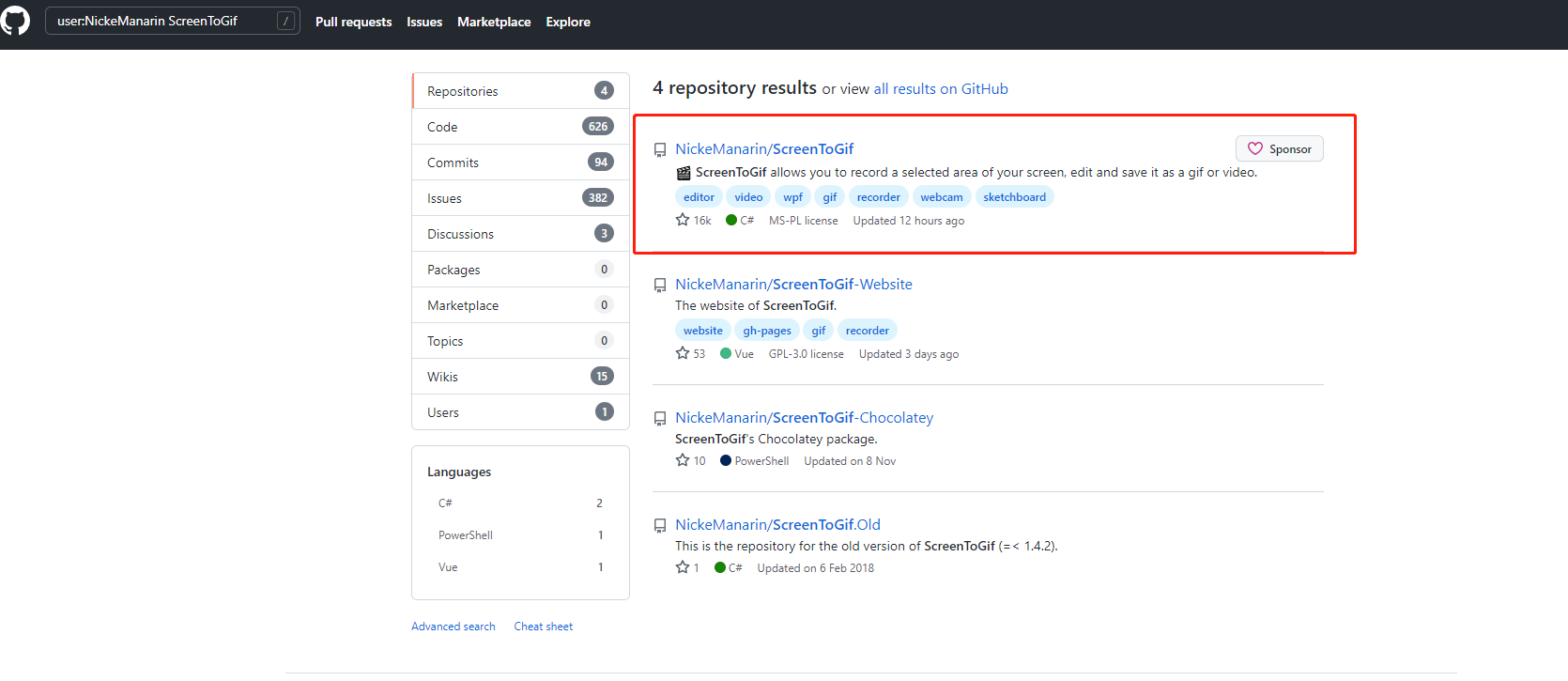Click the ScreenToGif's Chocolatey package description
Viewport: 1568px width, 681px height.
[776, 439]
